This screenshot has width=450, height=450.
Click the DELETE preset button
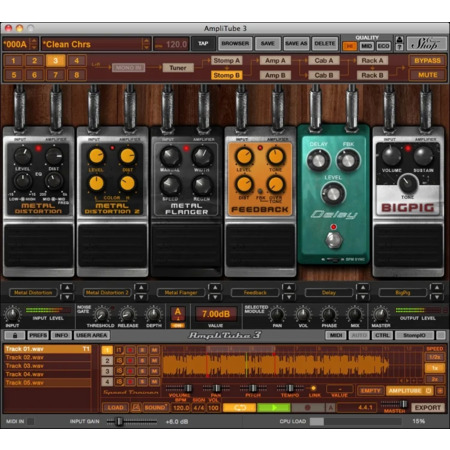tap(325, 43)
